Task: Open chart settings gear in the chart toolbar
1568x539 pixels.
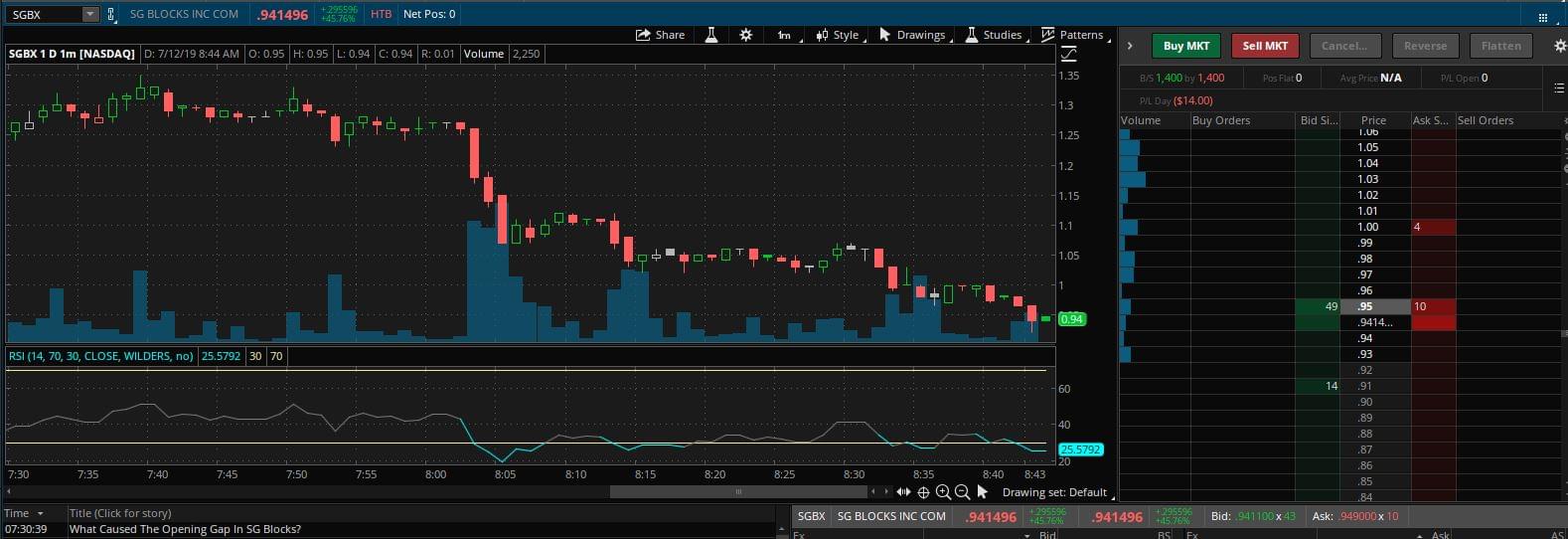Action: [x=746, y=35]
